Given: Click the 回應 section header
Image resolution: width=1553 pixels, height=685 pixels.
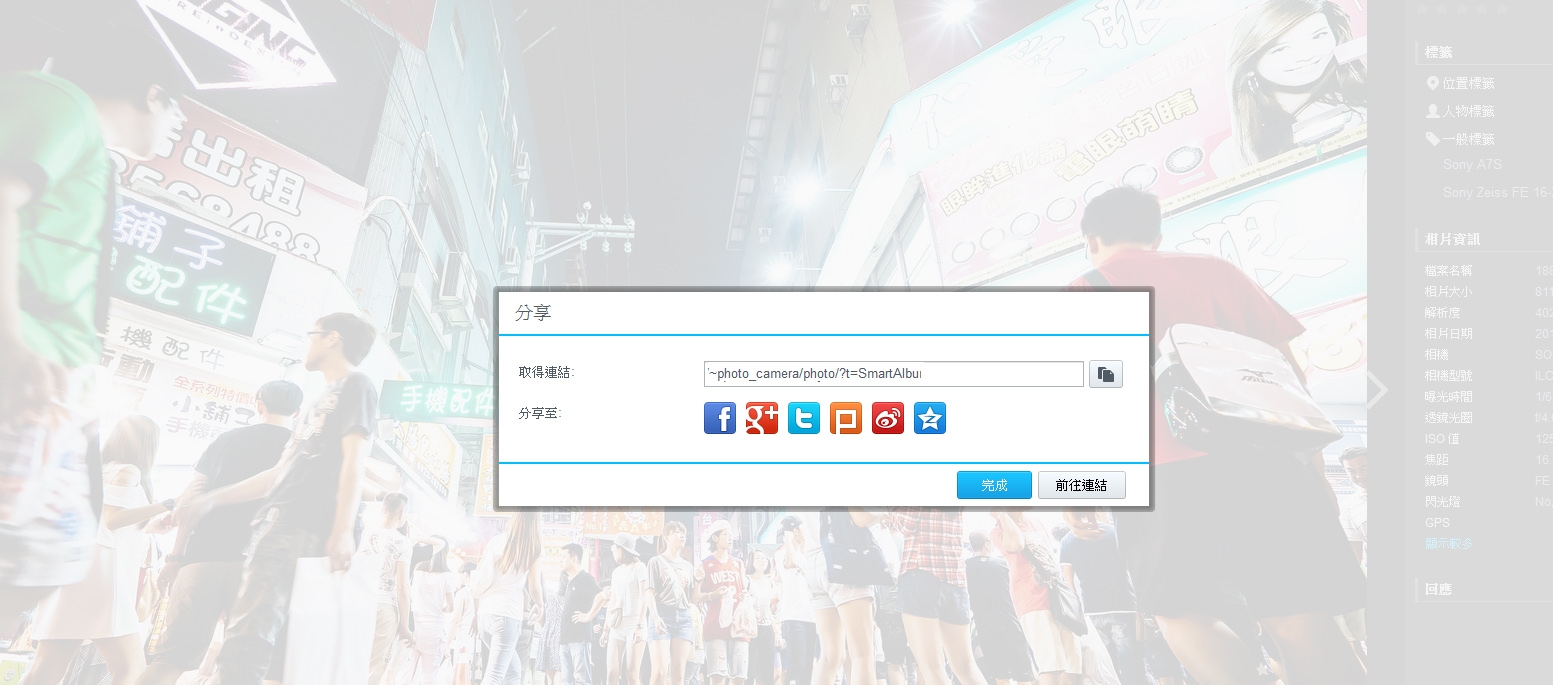Looking at the screenshot, I should coord(1439,589).
